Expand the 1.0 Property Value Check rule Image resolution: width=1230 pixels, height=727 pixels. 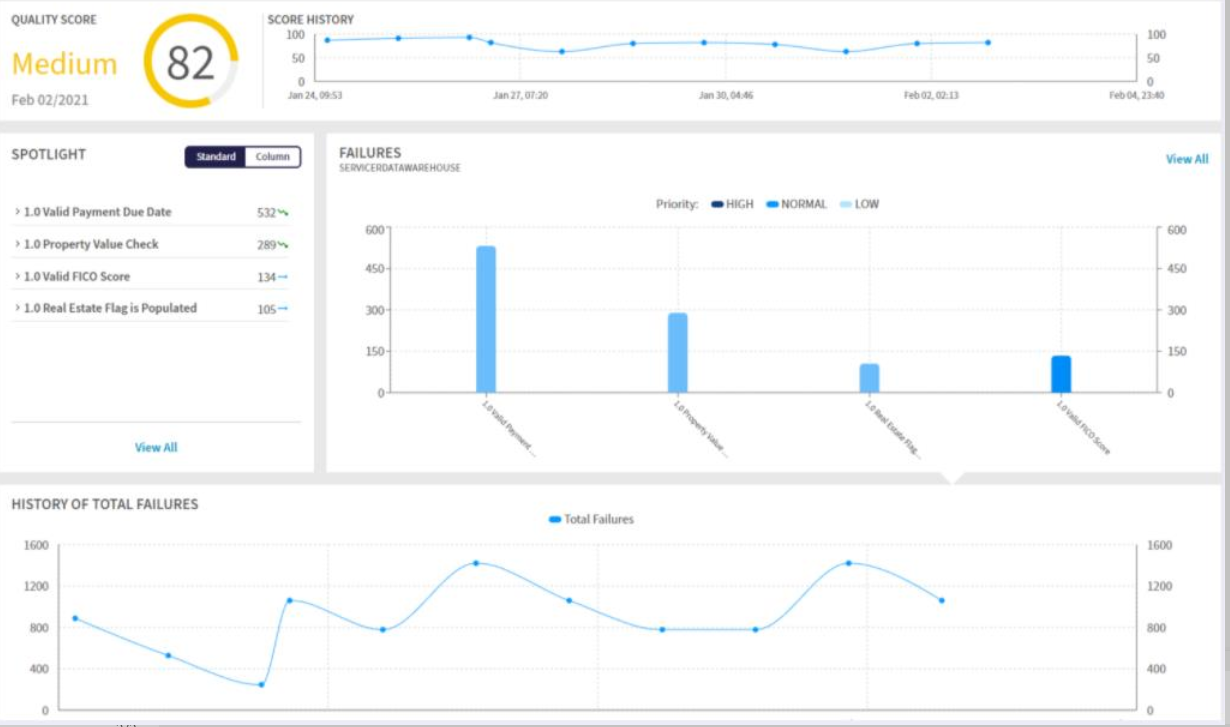(18, 244)
